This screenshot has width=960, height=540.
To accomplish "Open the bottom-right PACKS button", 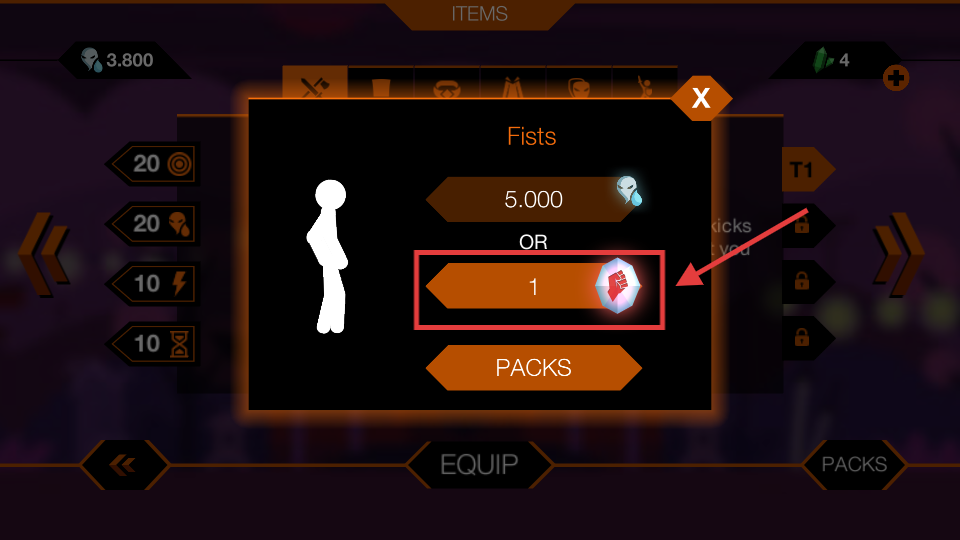I will coord(854,465).
